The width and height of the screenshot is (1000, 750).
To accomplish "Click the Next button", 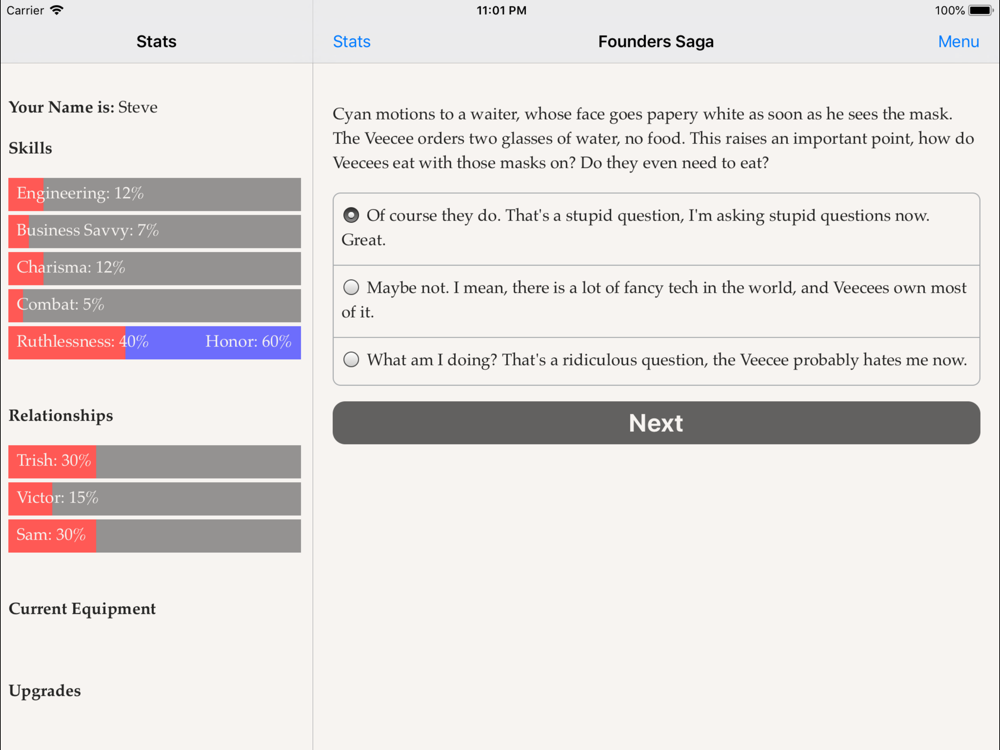I will point(656,423).
